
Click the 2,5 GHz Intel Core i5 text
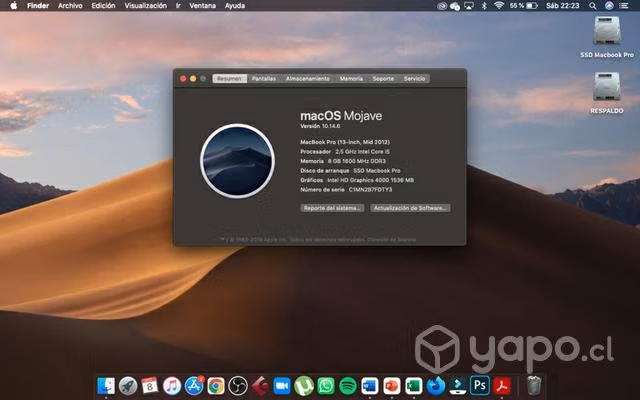coord(362,151)
